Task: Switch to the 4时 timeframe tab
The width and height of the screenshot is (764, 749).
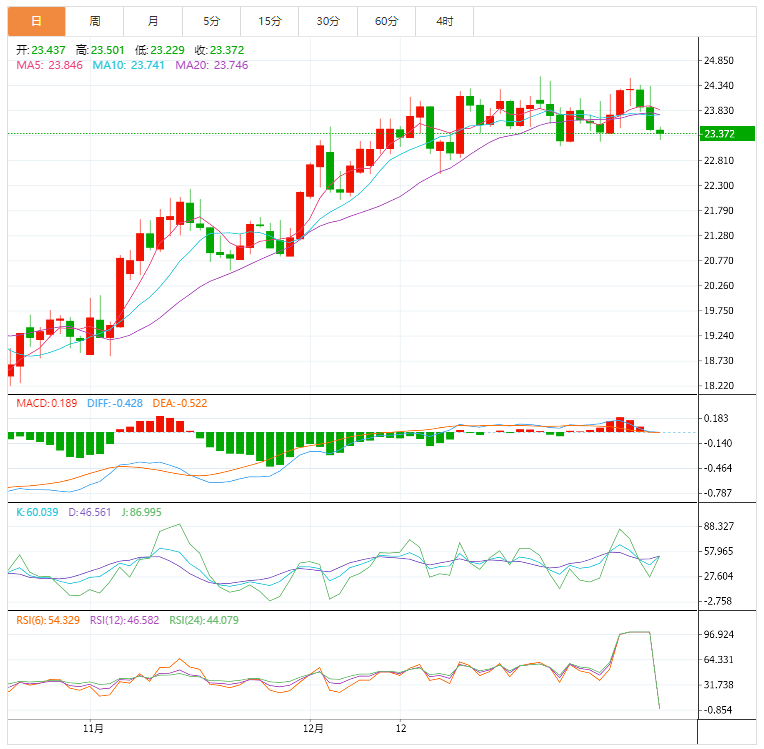Action: (444, 21)
